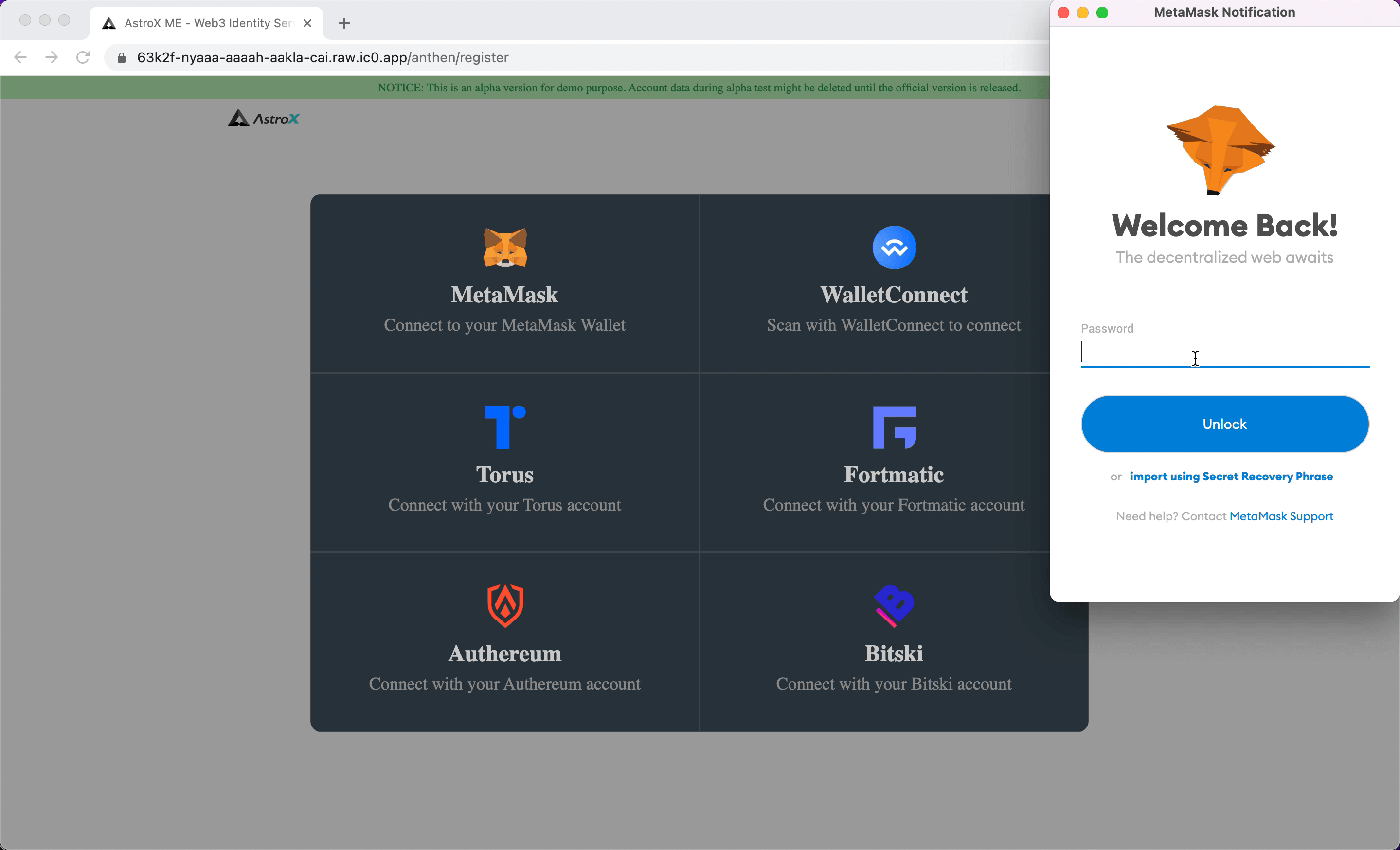
Task: Minimize the MetaMask Notification window
Action: point(1082,13)
